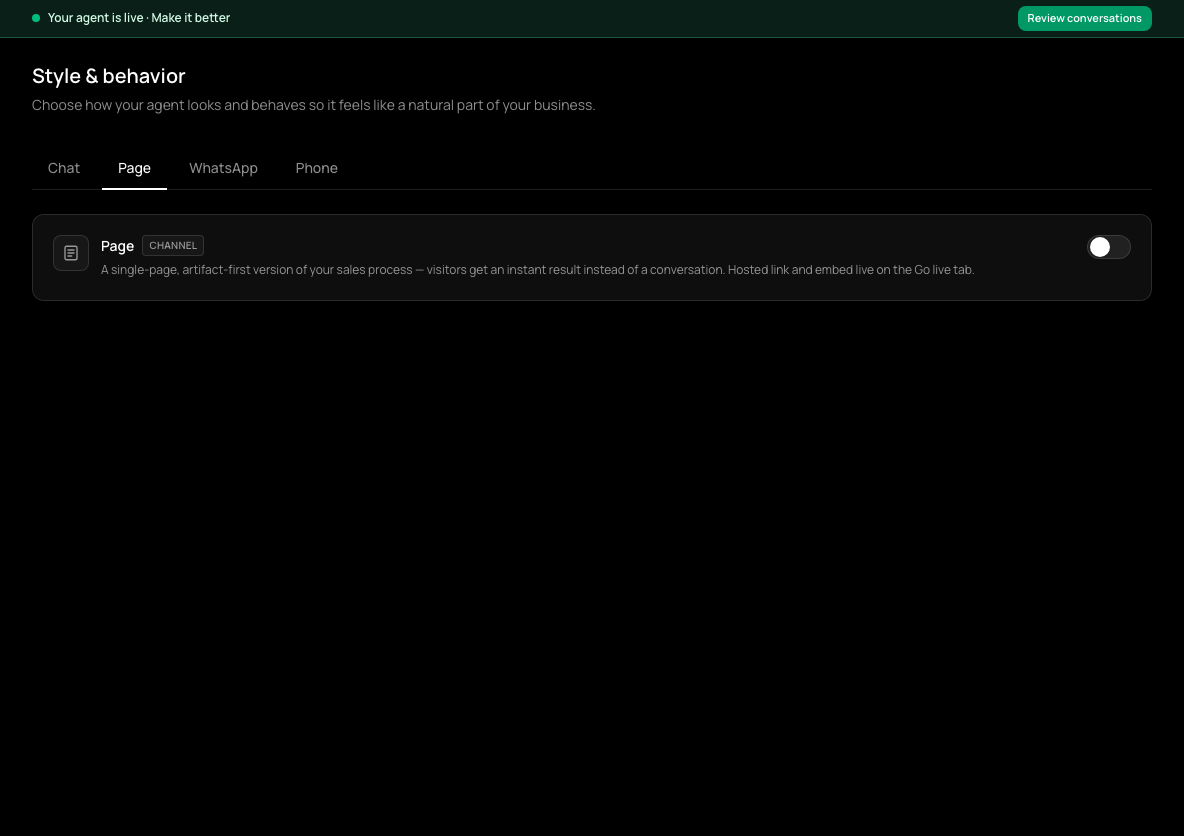
Task: Click the Review conversations button
Action: pos(1084,18)
